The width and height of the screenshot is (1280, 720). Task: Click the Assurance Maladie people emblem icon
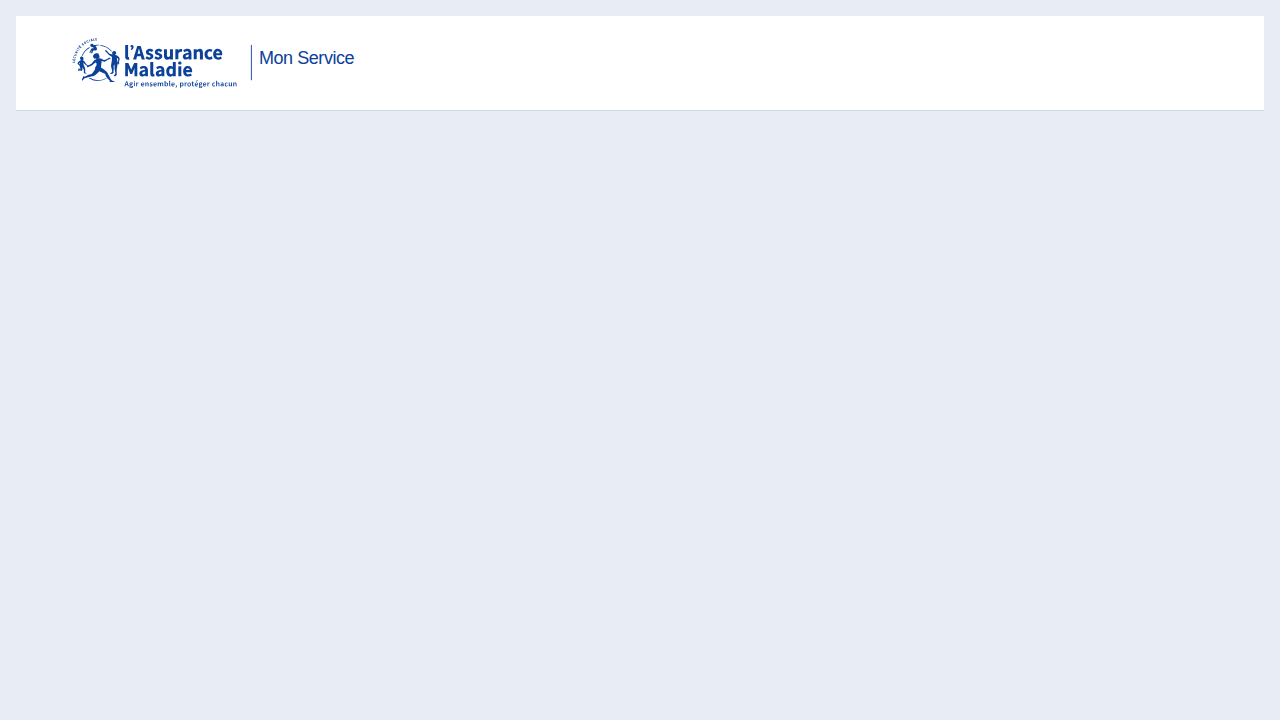pos(96,61)
